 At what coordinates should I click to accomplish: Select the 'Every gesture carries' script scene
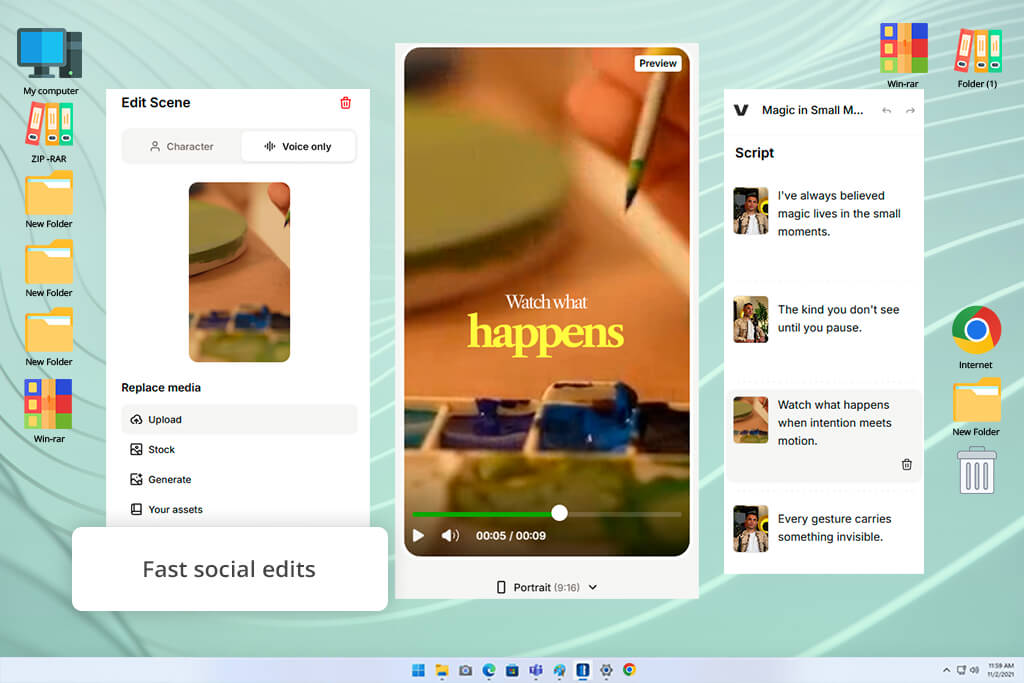[x=824, y=528]
